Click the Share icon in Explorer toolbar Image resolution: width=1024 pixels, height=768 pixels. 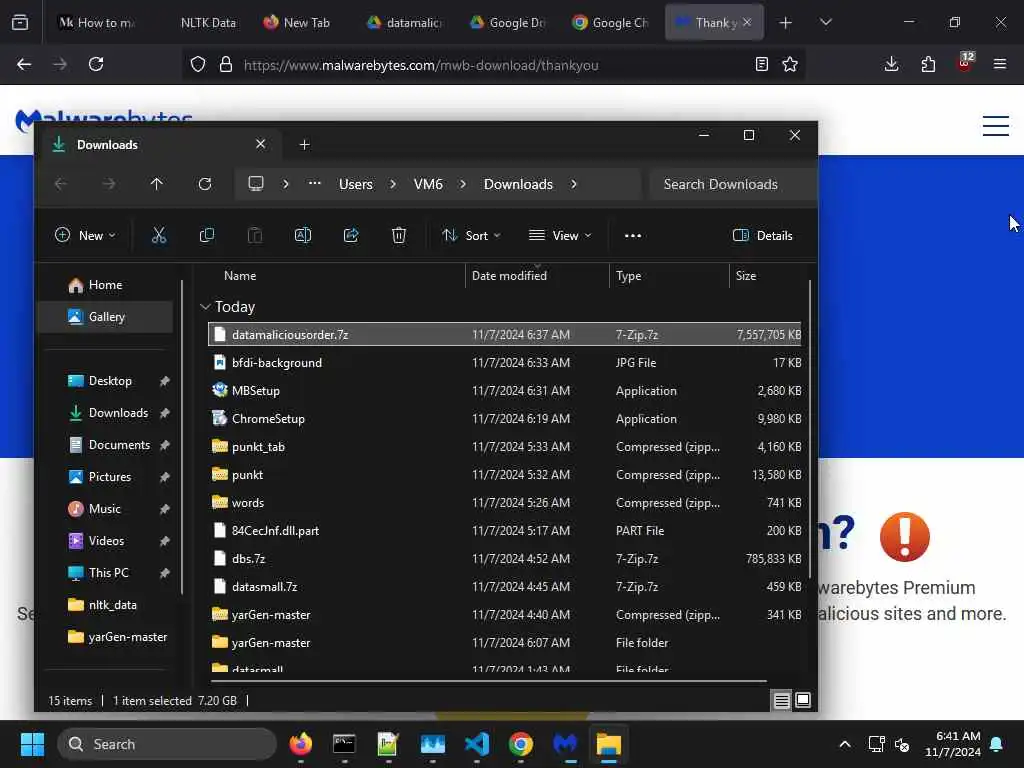(351, 235)
